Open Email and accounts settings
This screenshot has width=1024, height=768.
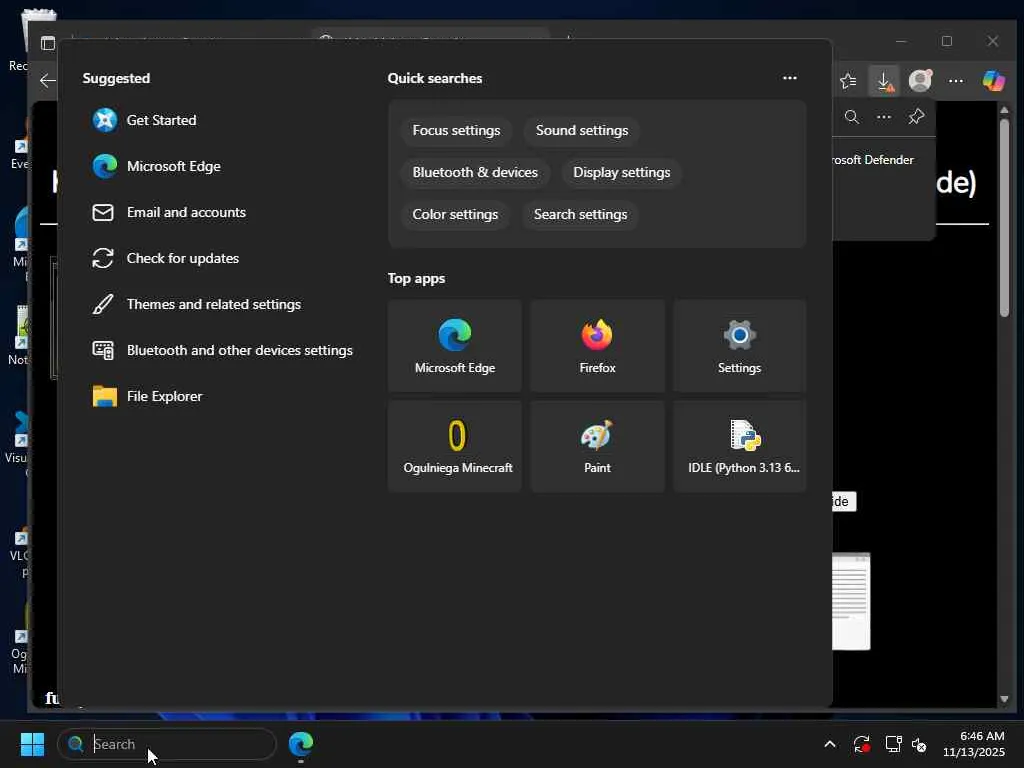coord(169,212)
